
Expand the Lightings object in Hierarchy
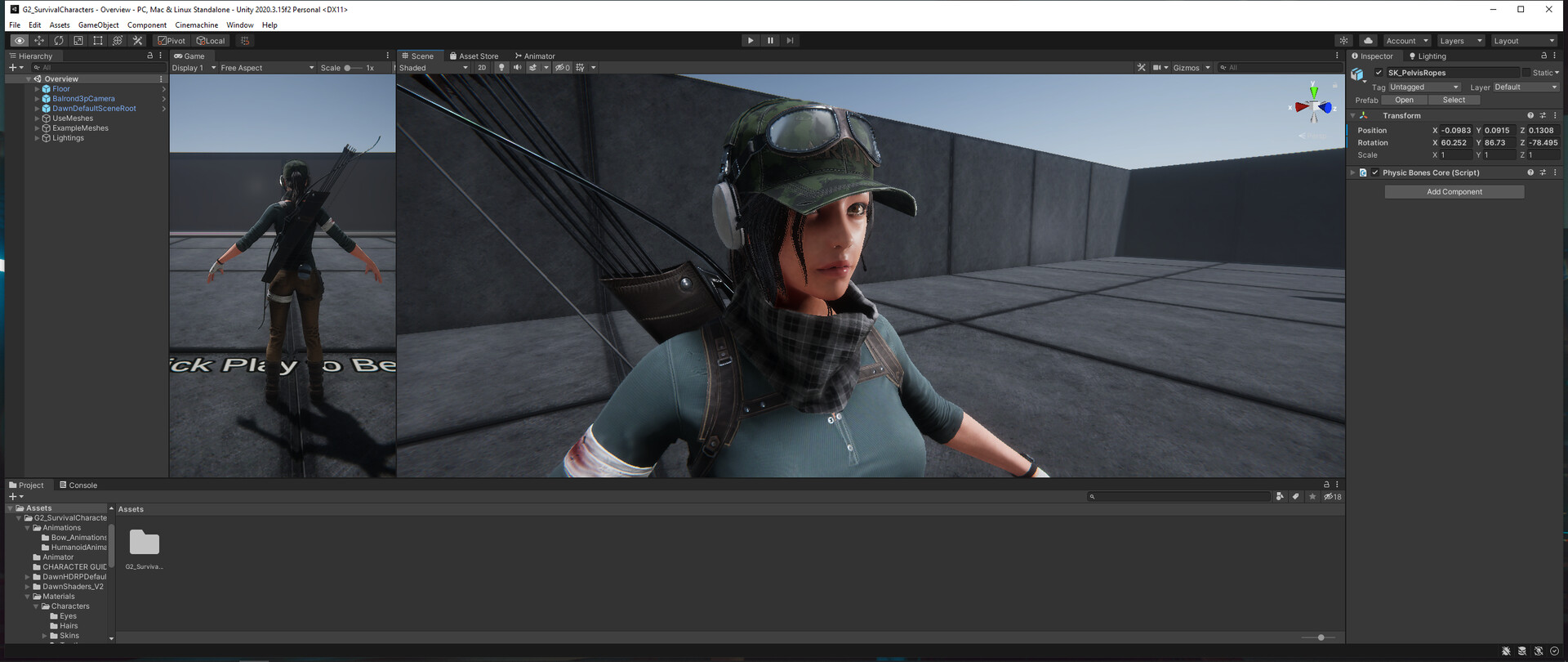click(x=37, y=138)
